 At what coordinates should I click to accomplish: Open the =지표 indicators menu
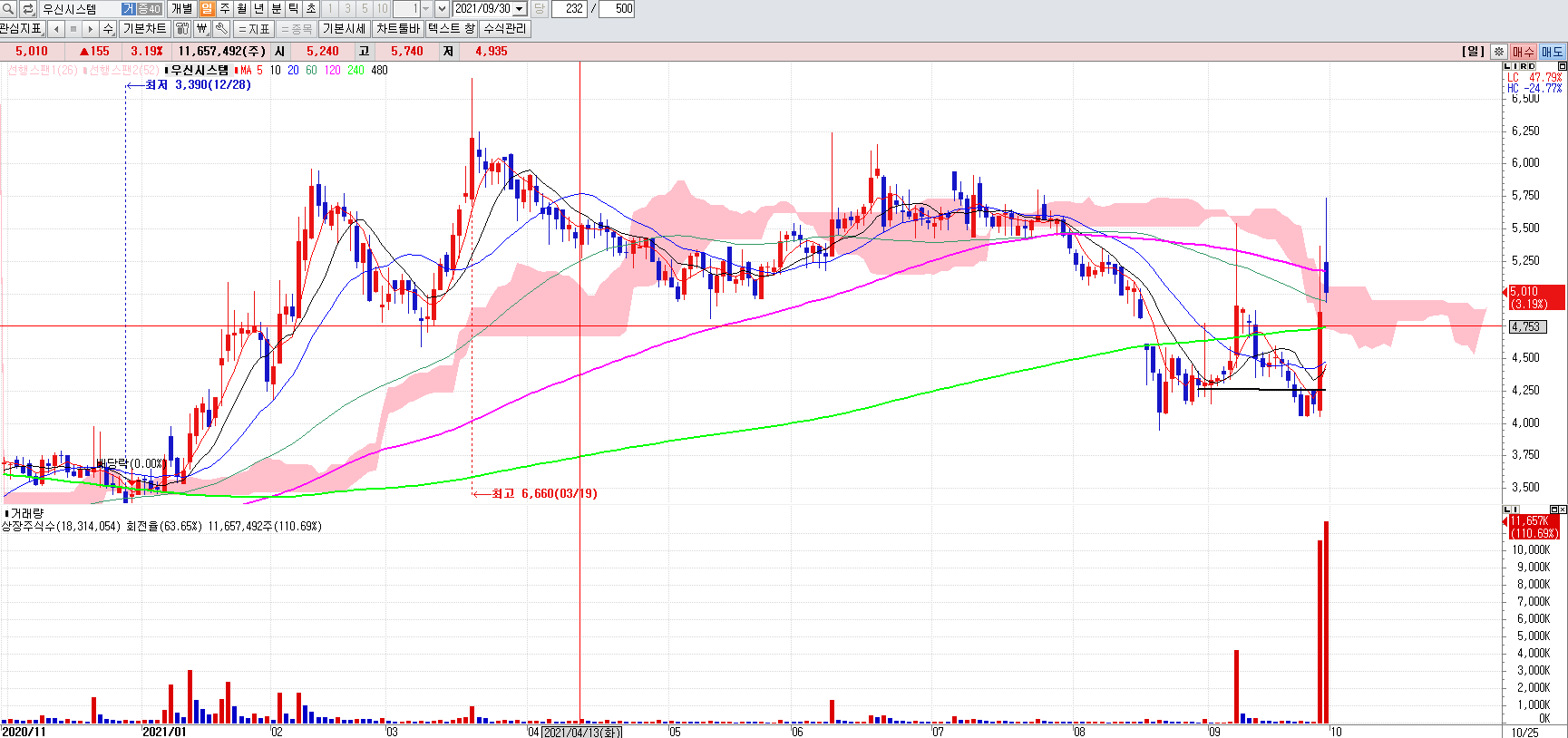254,29
